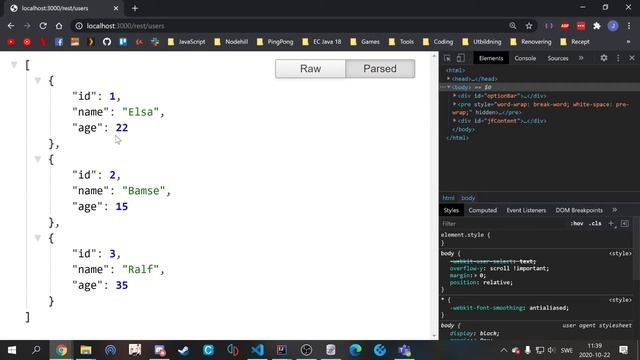Screen dimensions: 640x360
Task: Show more DevTools panels chevron
Action: click(581, 58)
